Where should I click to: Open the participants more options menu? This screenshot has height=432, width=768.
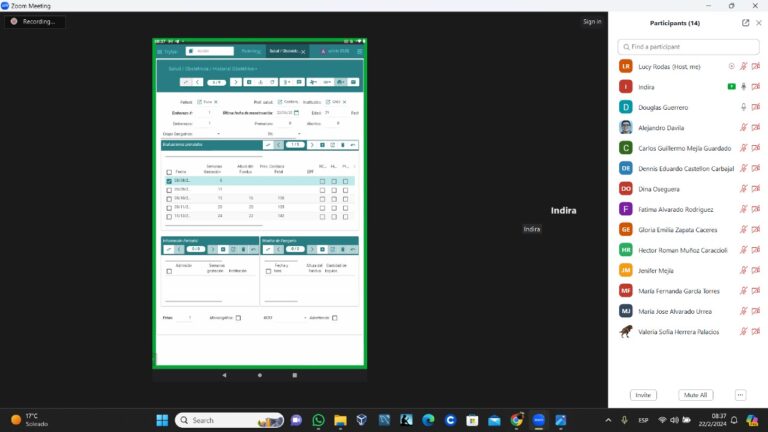(740, 395)
